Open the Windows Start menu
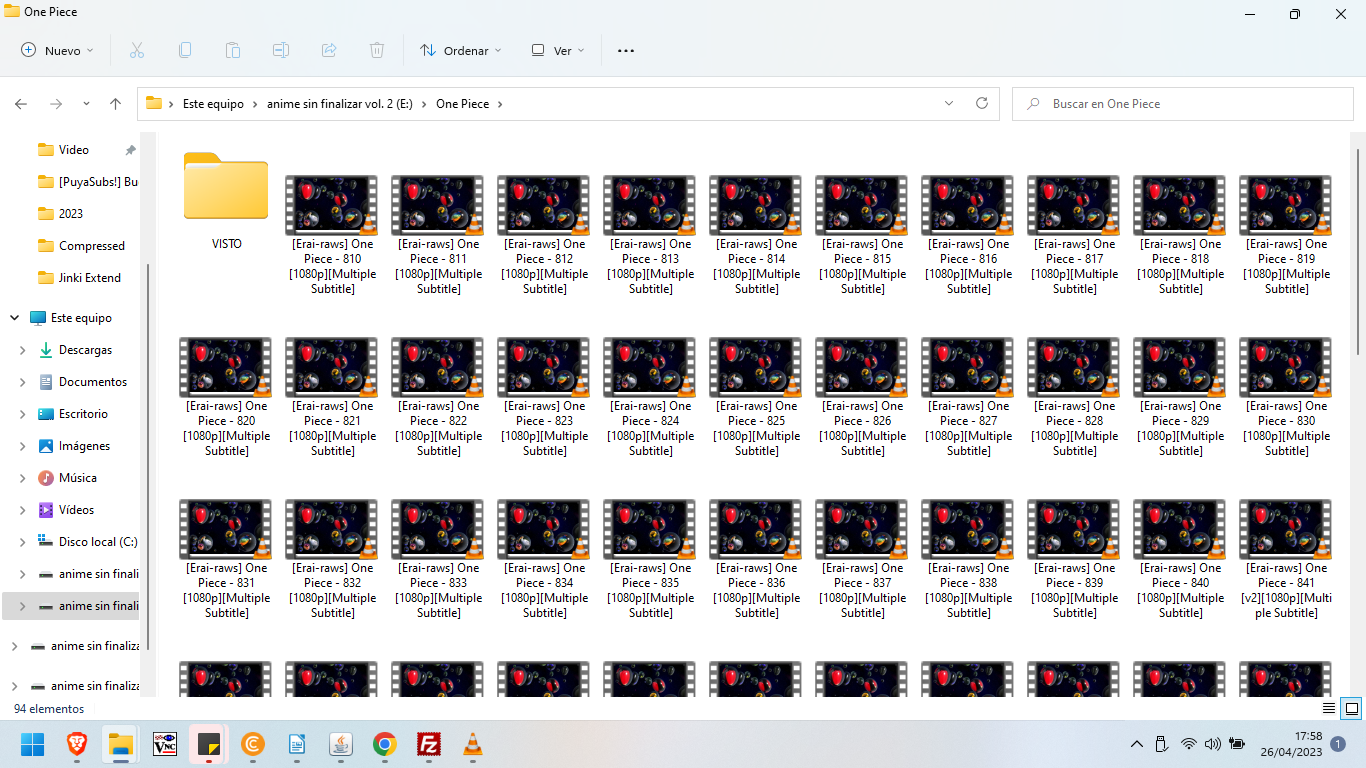This screenshot has height=768, width=1366. click(33, 744)
